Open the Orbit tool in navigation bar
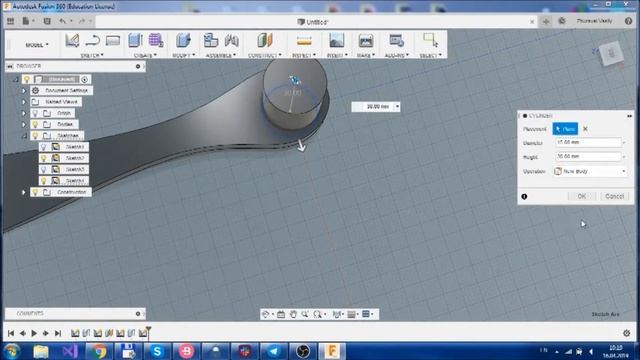This screenshot has width=640, height=360. (x=266, y=314)
